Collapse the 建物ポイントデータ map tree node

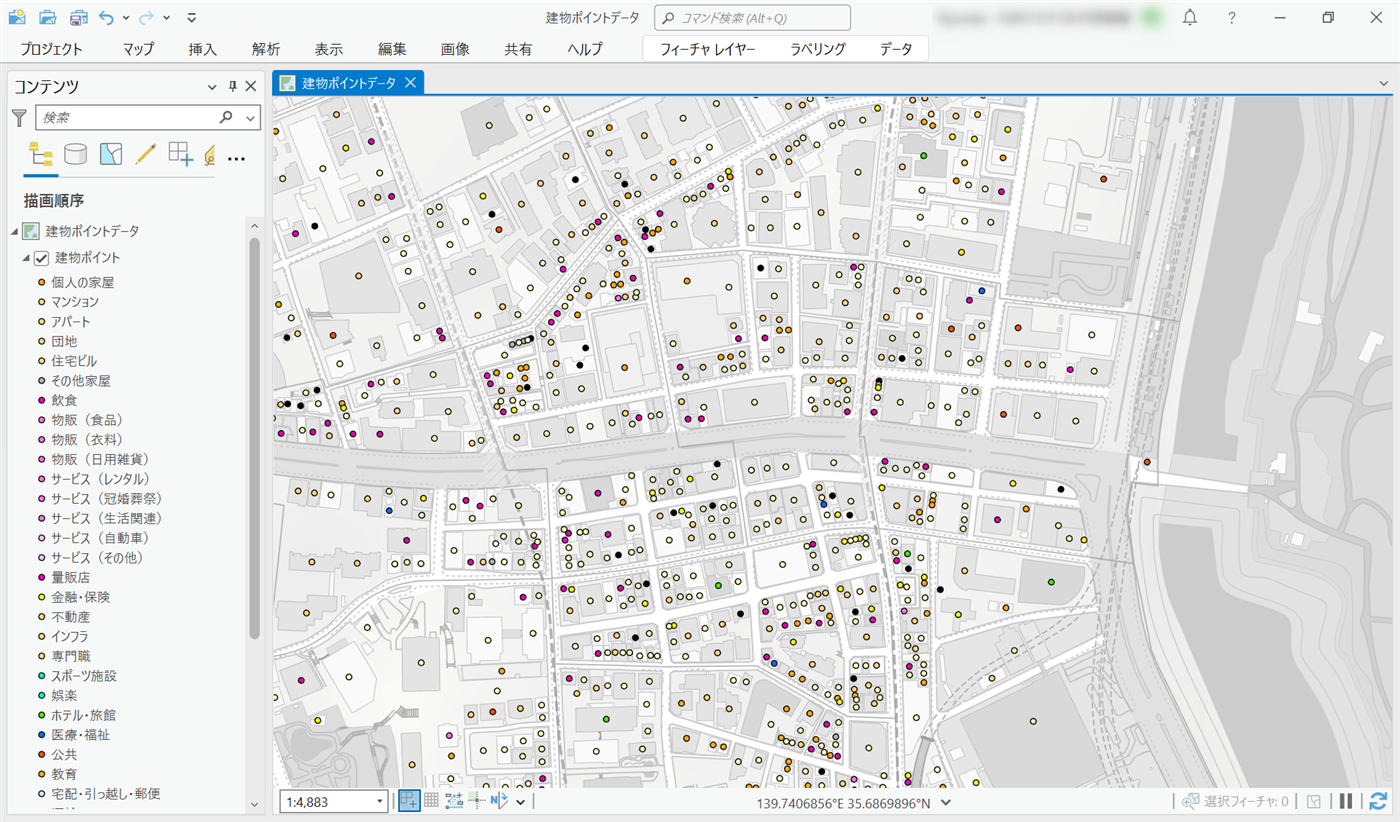pos(14,231)
